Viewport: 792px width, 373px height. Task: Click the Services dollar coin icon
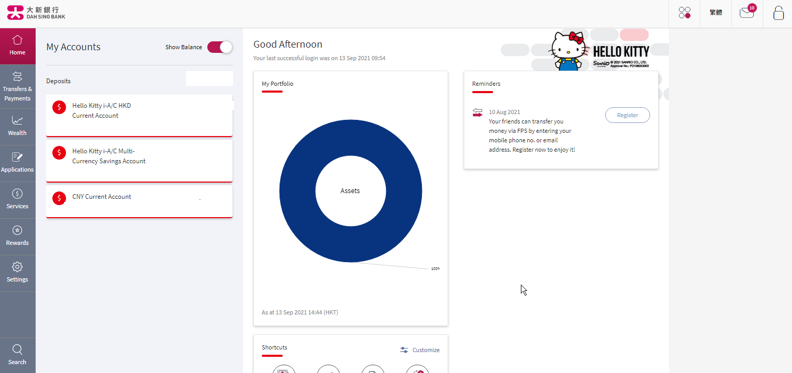click(18, 193)
